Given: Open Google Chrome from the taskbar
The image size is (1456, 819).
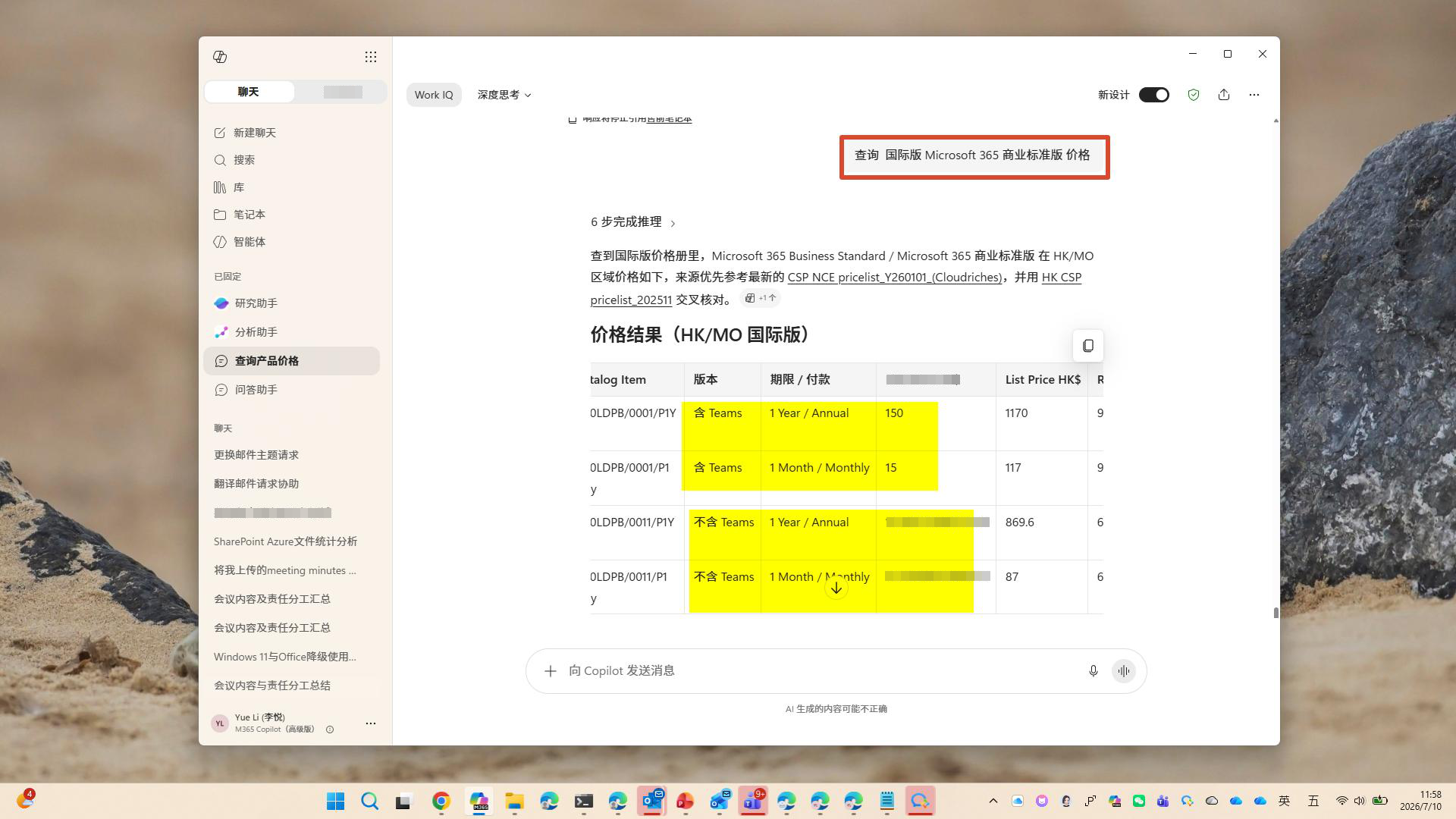Looking at the screenshot, I should (x=441, y=802).
